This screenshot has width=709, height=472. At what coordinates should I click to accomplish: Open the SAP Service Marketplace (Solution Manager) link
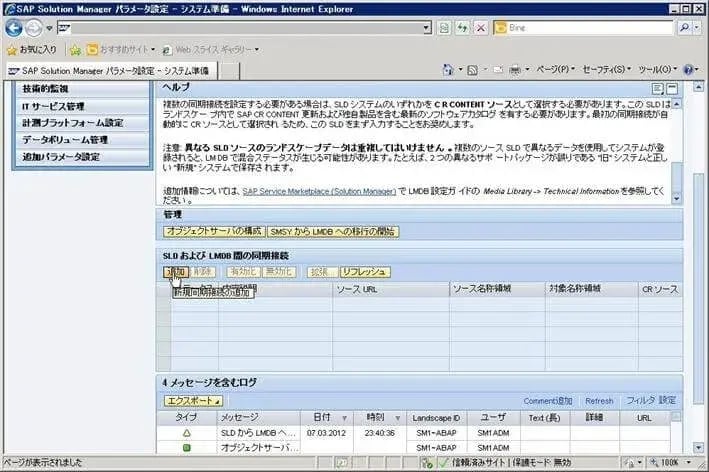pos(319,192)
